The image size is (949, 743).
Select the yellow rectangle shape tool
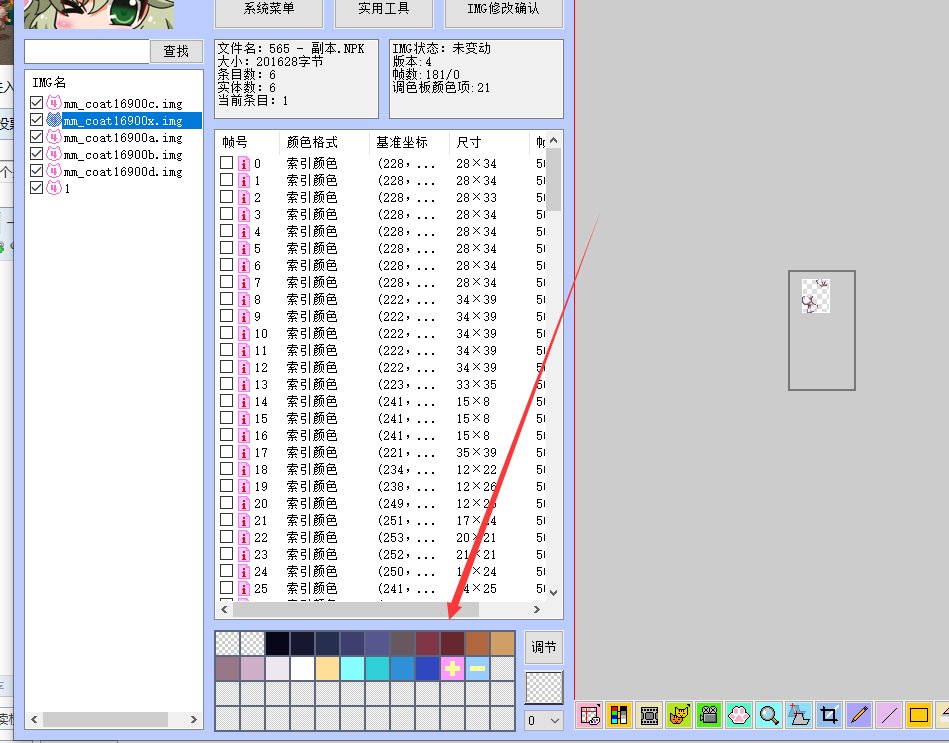click(x=918, y=715)
